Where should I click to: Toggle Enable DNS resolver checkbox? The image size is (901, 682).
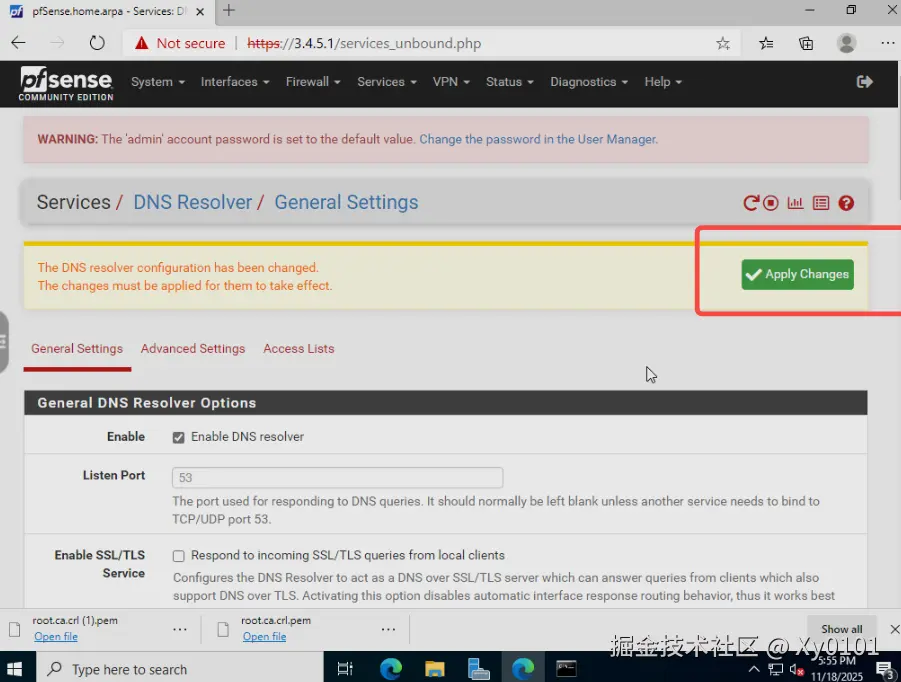coord(179,437)
